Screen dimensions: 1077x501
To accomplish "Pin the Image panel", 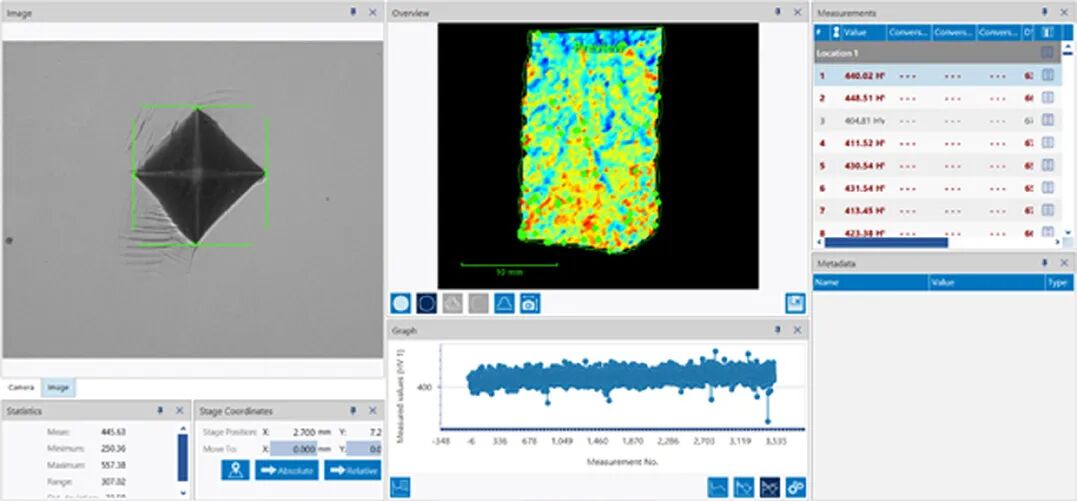I will [353, 12].
